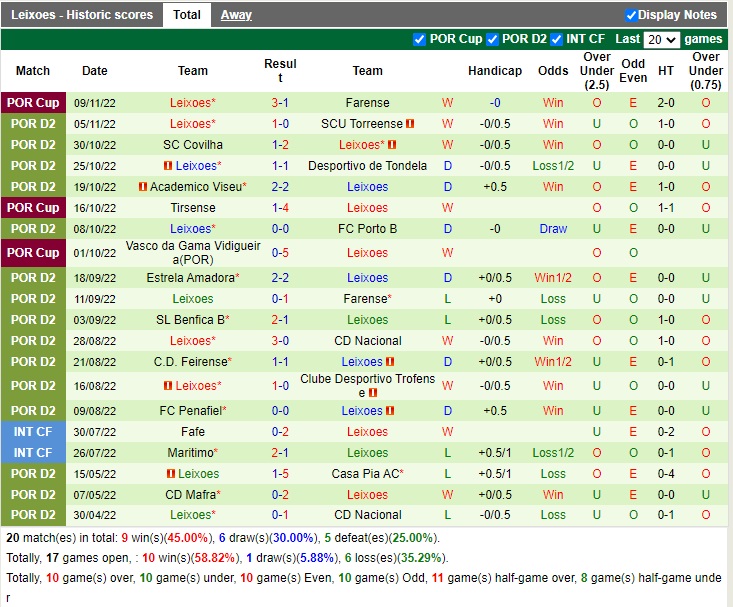
Task: Click INT CF league label on 26/07/22
Action: tap(33, 453)
